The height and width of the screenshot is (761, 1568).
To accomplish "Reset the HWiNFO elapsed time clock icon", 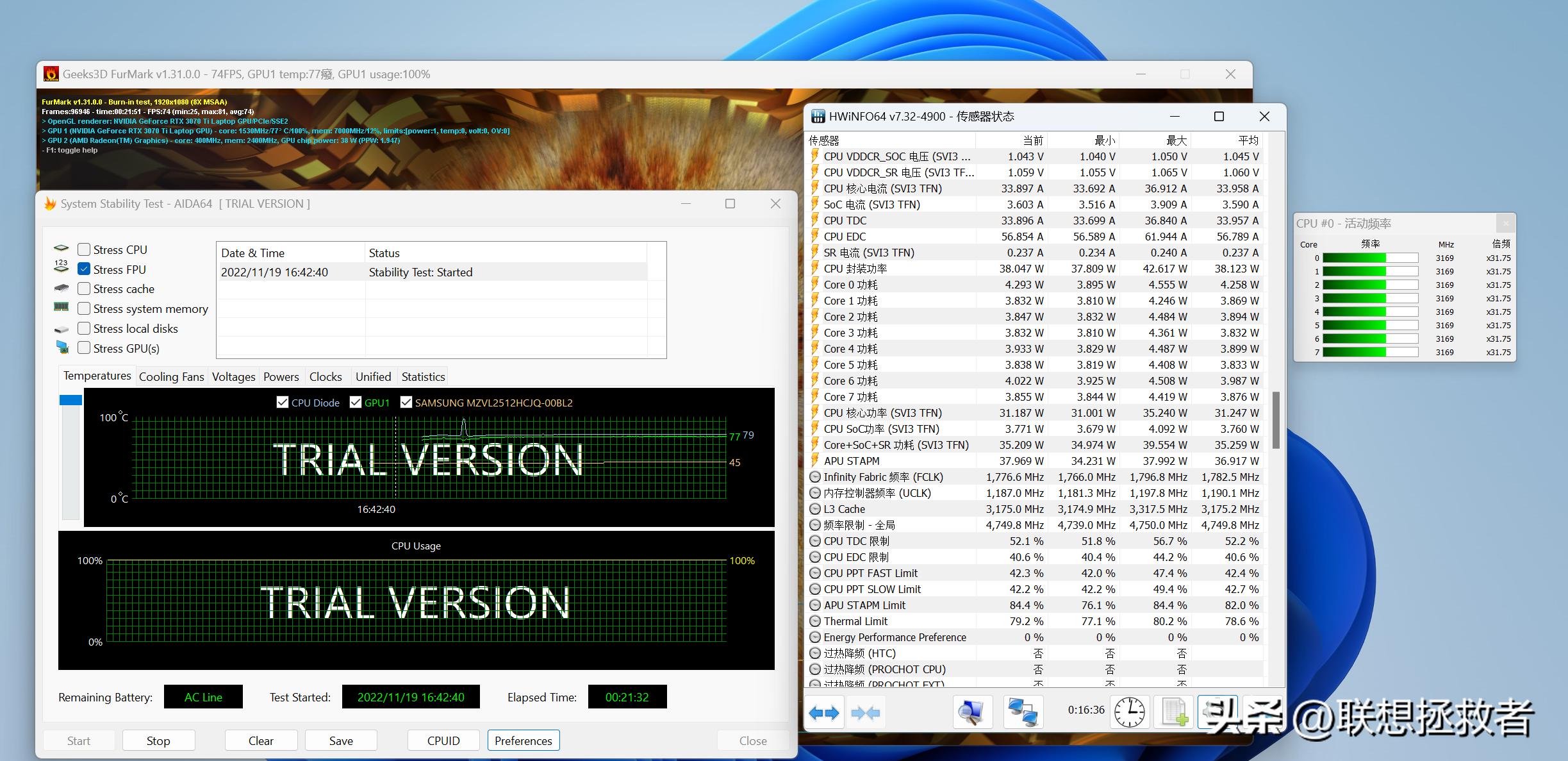I will pos(1129,712).
